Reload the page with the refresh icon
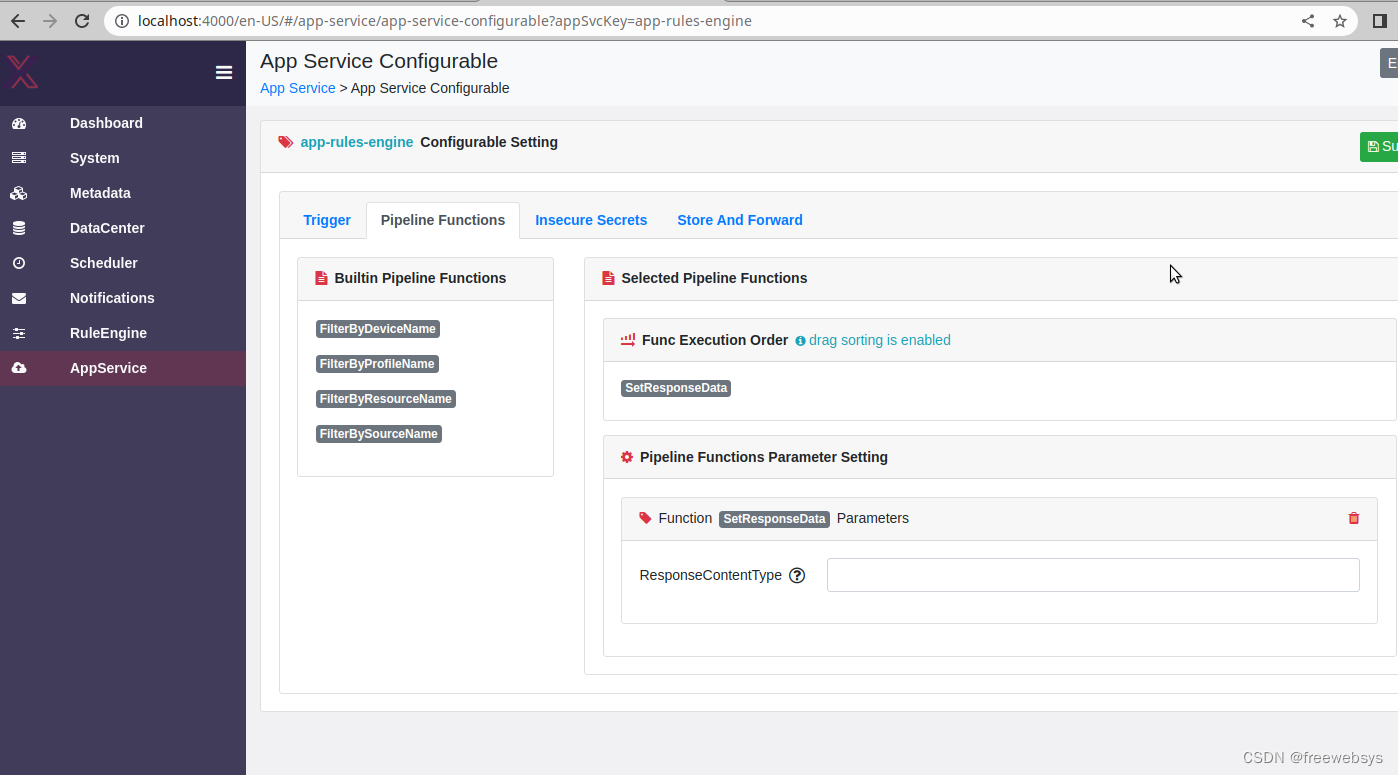Viewport: 1398px width, 775px height. coord(82,20)
